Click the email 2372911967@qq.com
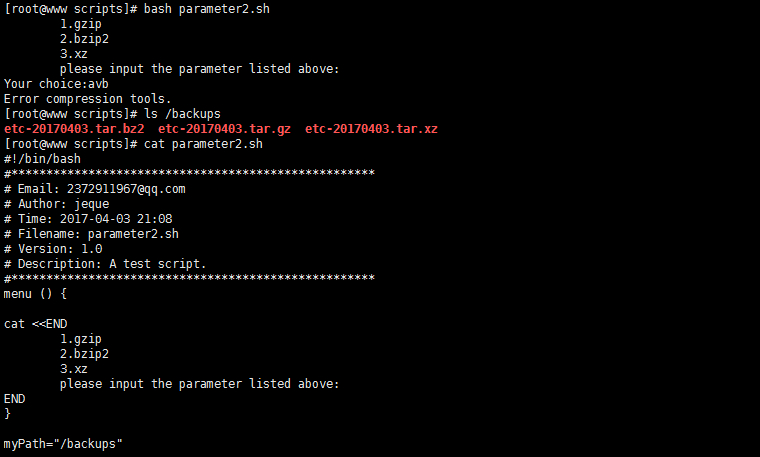760x457 pixels. click(x=126, y=189)
